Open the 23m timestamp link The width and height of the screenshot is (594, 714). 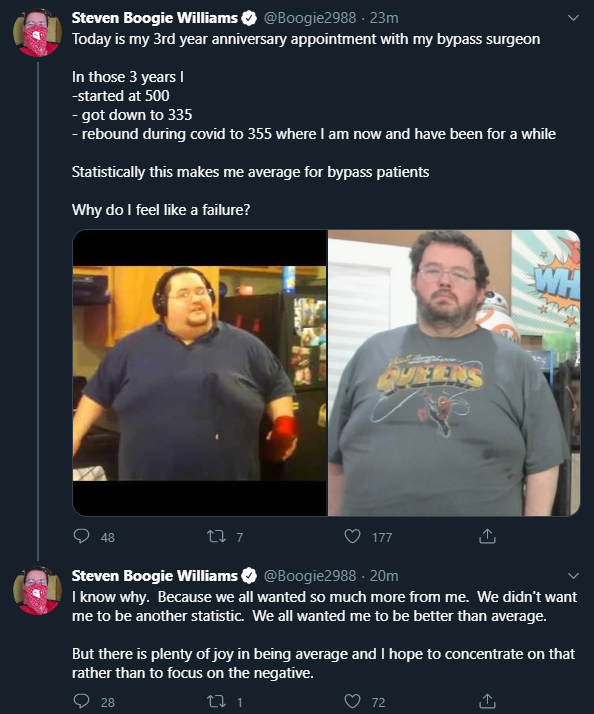[x=384, y=18]
